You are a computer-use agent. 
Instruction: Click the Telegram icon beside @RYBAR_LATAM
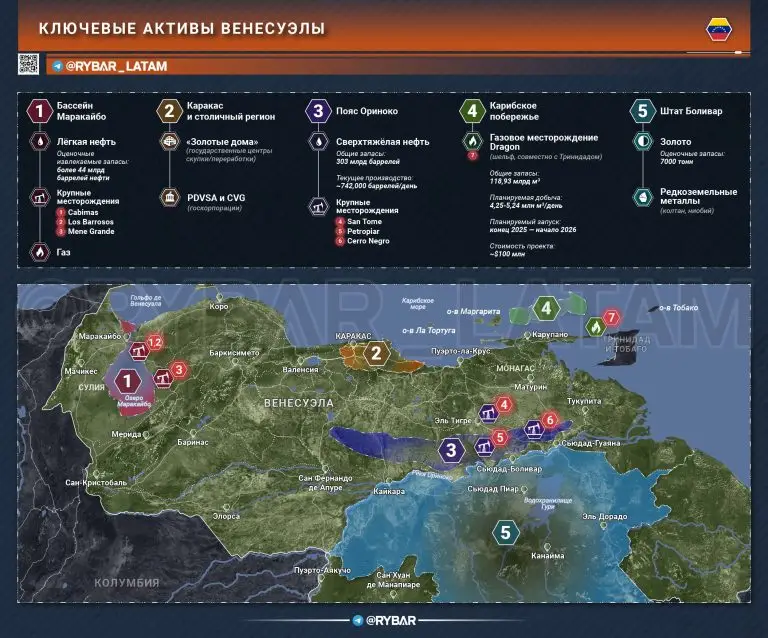[57, 66]
